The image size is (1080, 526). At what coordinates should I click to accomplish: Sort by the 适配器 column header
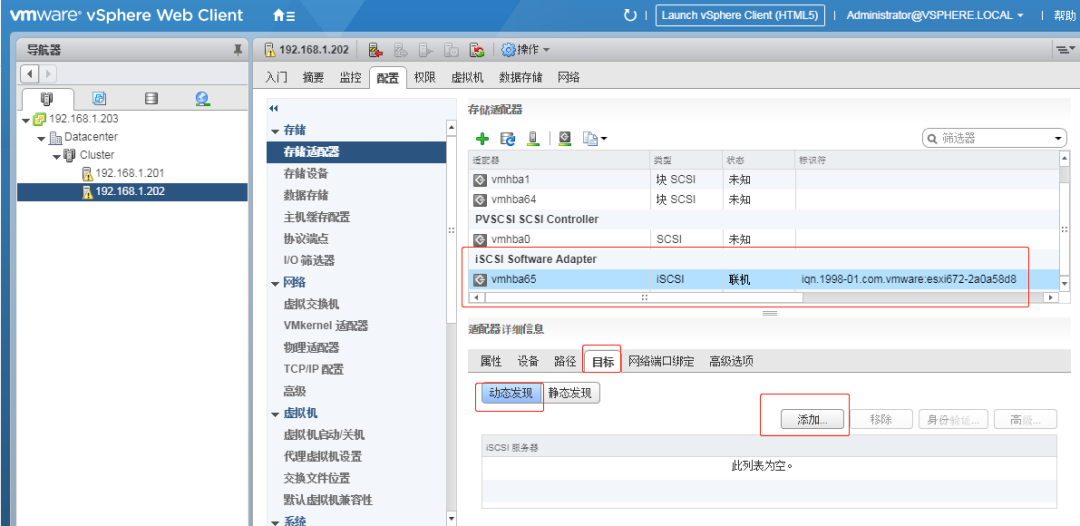pyautogui.click(x=559, y=159)
